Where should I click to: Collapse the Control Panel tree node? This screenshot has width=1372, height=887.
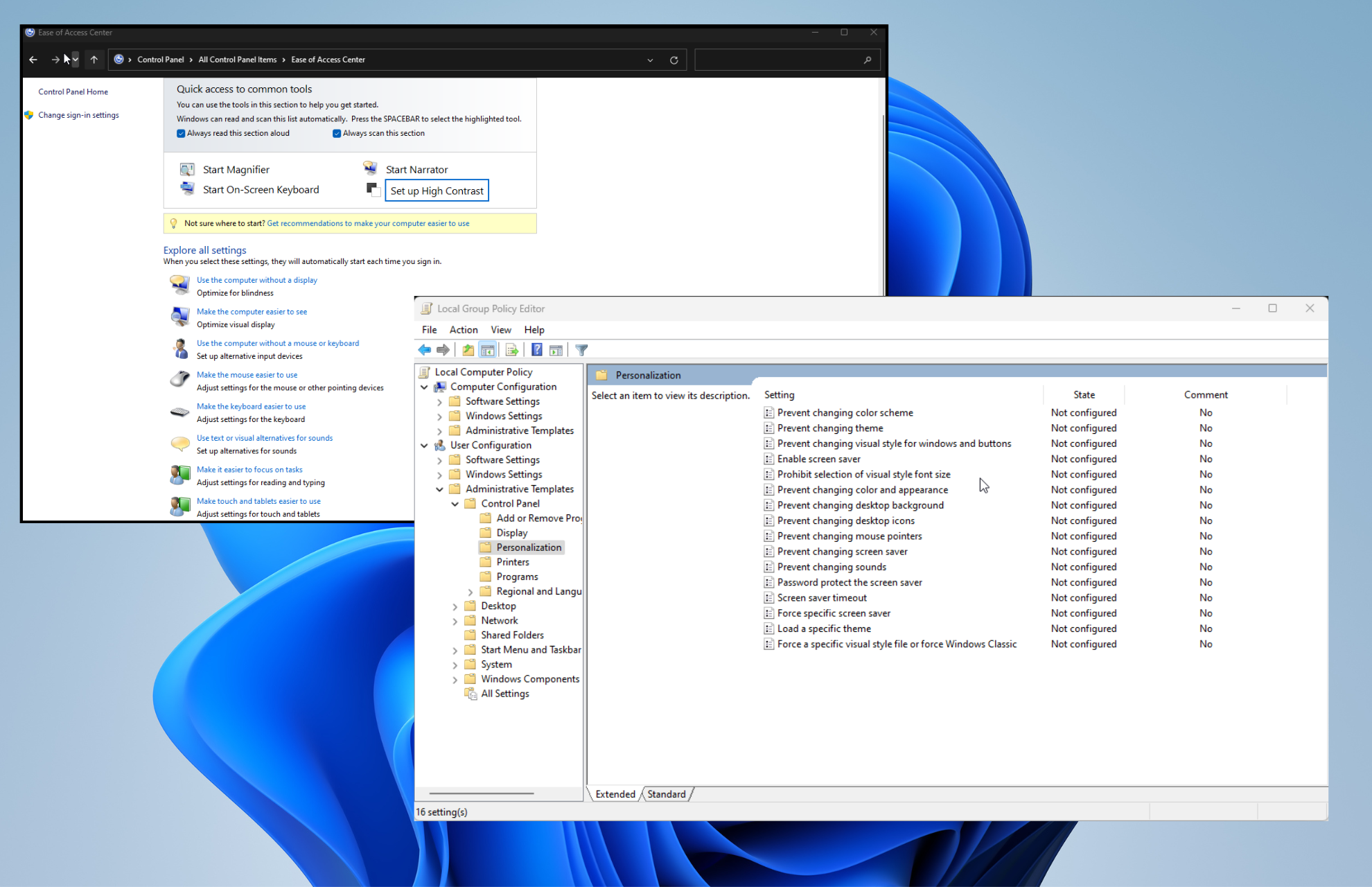[455, 504]
